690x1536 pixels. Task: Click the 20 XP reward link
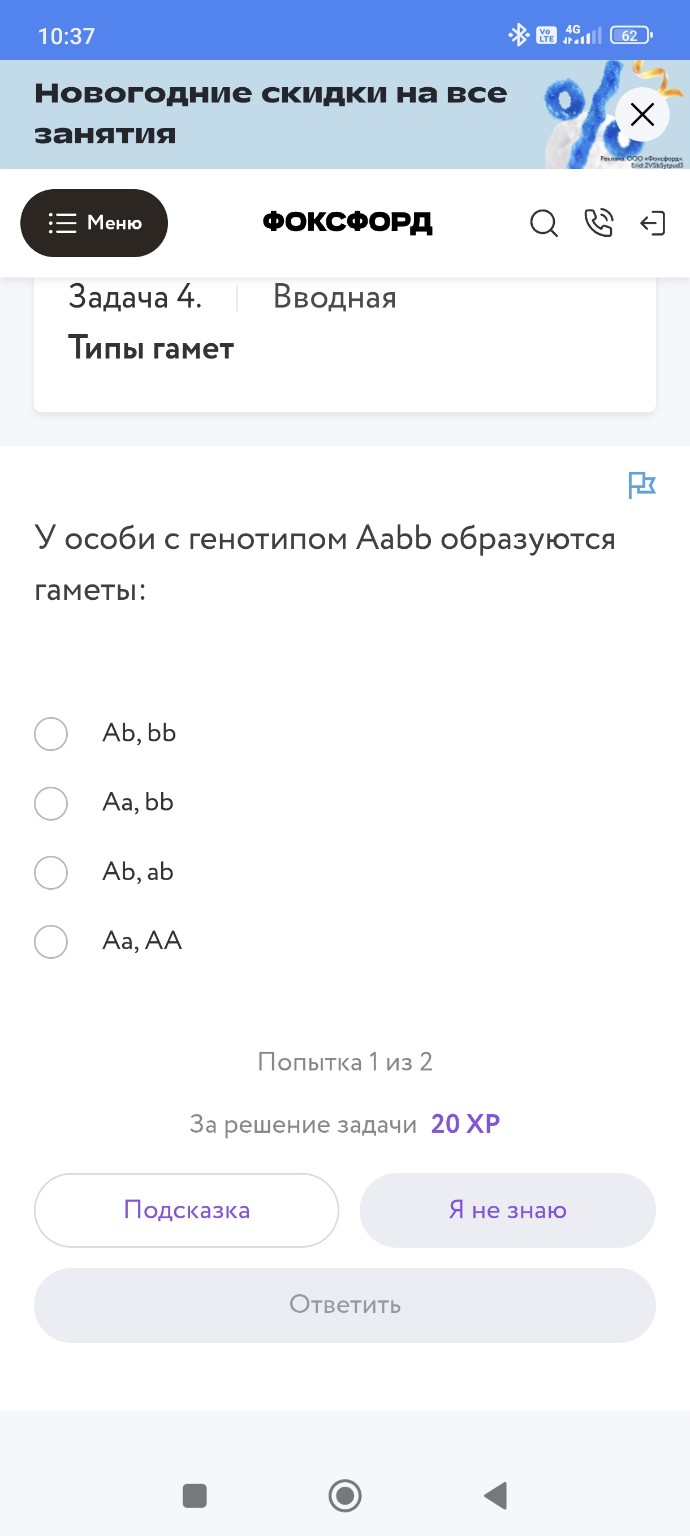click(x=464, y=1123)
